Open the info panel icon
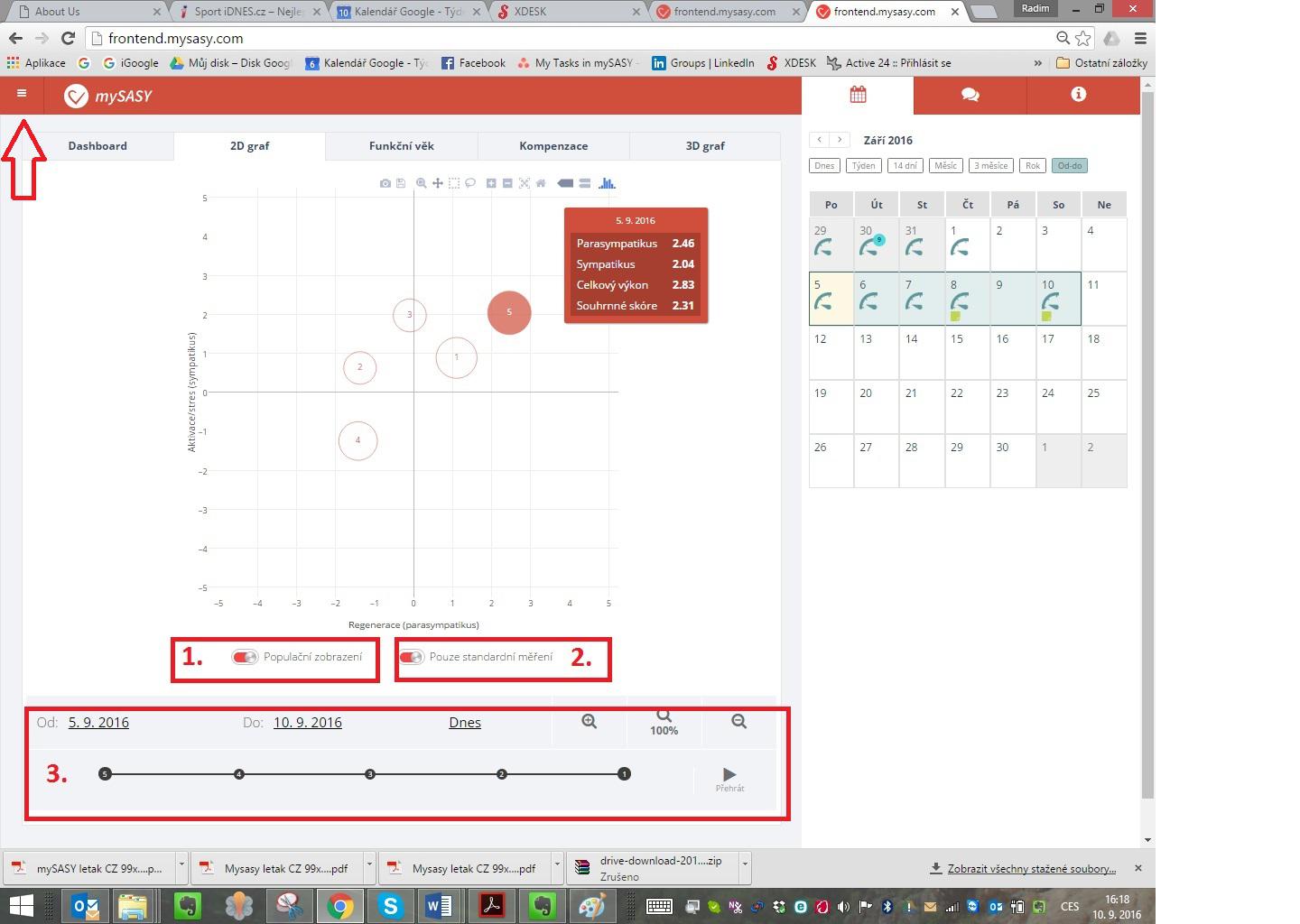 [1078, 95]
